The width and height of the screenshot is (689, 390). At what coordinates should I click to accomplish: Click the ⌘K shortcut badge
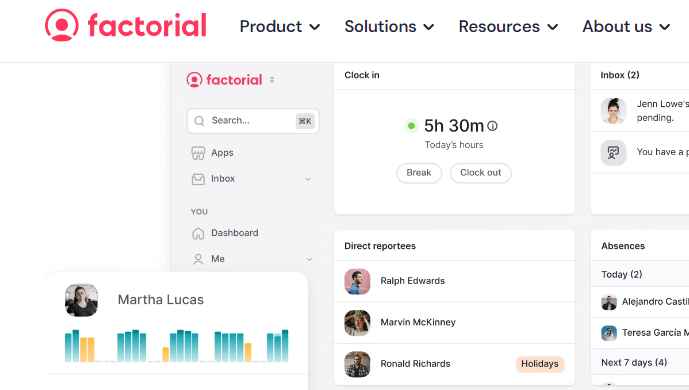tap(305, 121)
